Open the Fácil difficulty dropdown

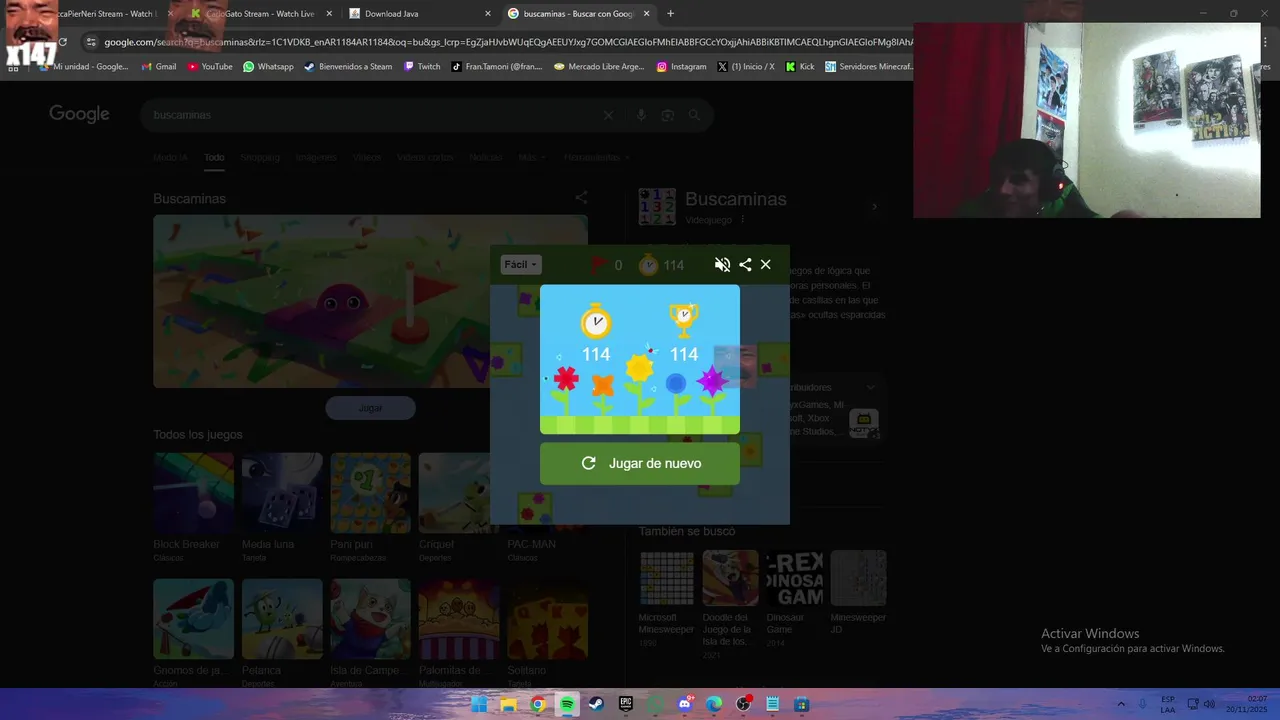point(521,265)
